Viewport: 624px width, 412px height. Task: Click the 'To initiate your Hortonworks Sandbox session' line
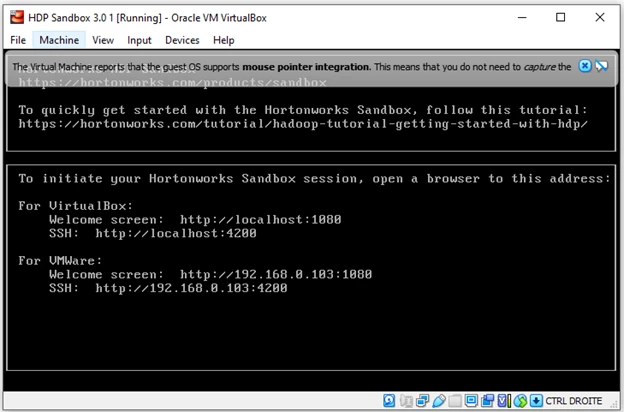coord(314,178)
